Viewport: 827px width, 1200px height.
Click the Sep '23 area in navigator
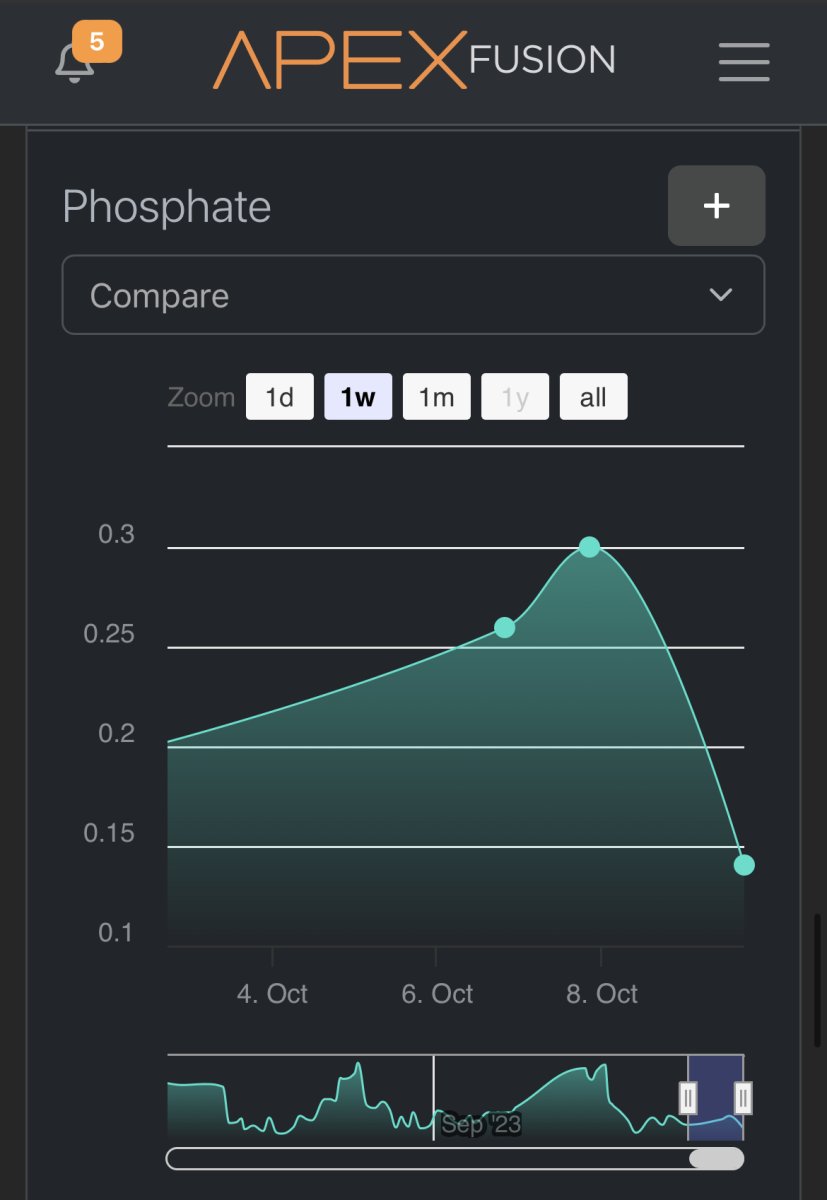pos(481,1124)
